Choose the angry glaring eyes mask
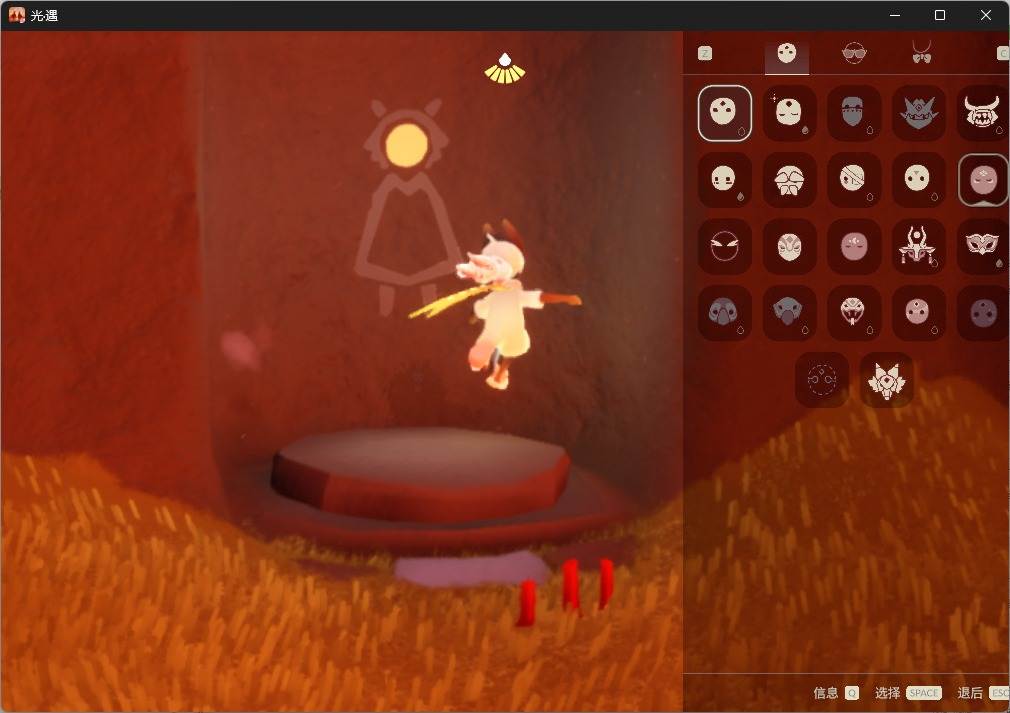Image resolution: width=1010 pixels, height=713 pixels. pyautogui.click(x=725, y=246)
